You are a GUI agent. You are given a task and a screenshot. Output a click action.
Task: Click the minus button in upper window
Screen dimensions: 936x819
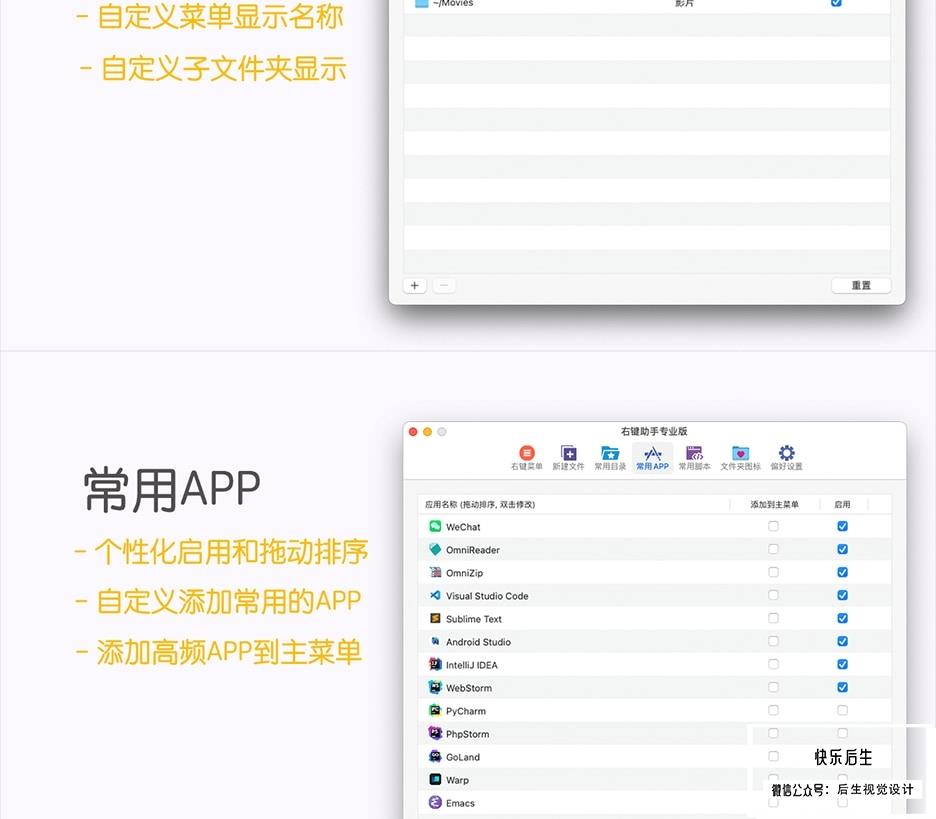(x=444, y=285)
